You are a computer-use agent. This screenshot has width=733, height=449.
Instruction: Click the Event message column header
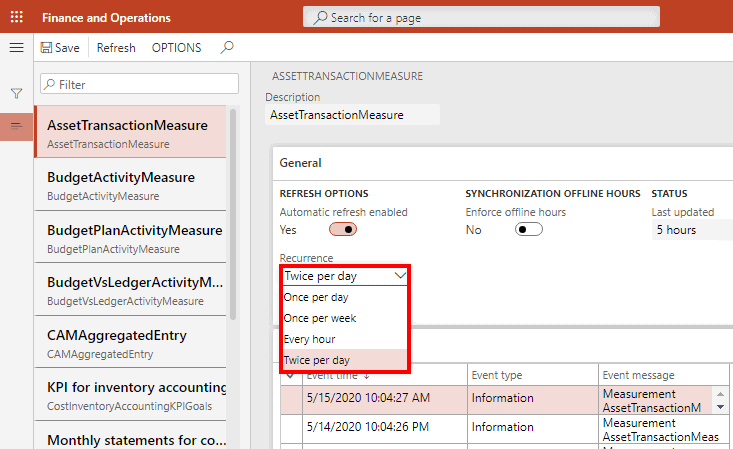(x=663, y=375)
